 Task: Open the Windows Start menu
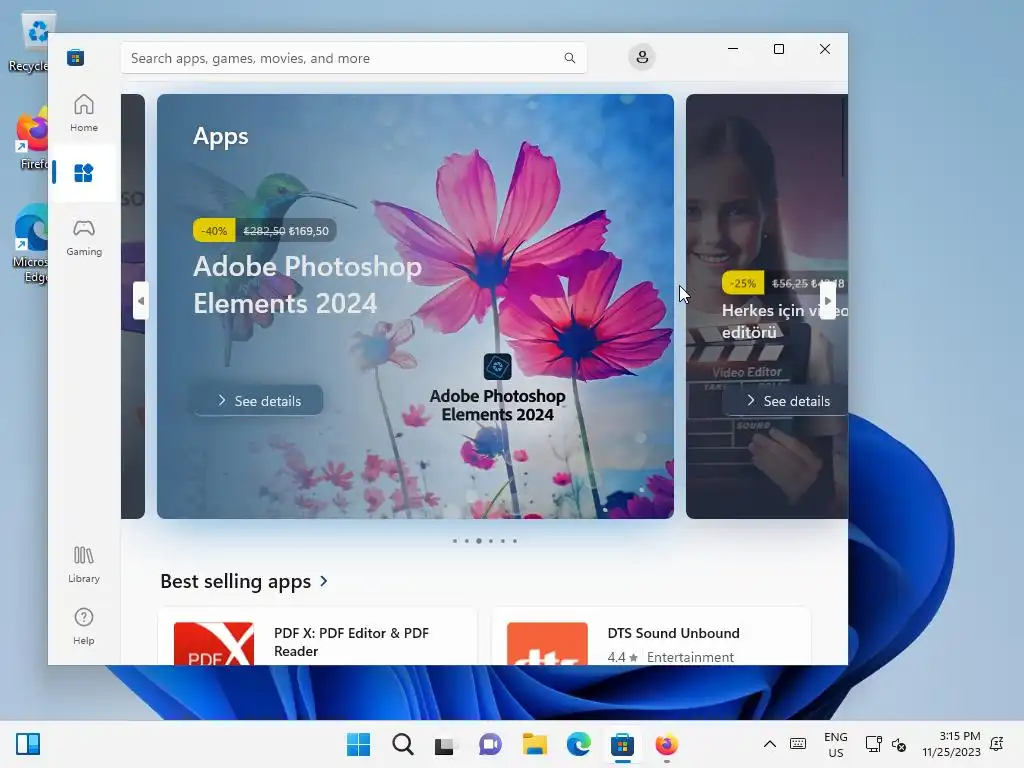click(359, 744)
